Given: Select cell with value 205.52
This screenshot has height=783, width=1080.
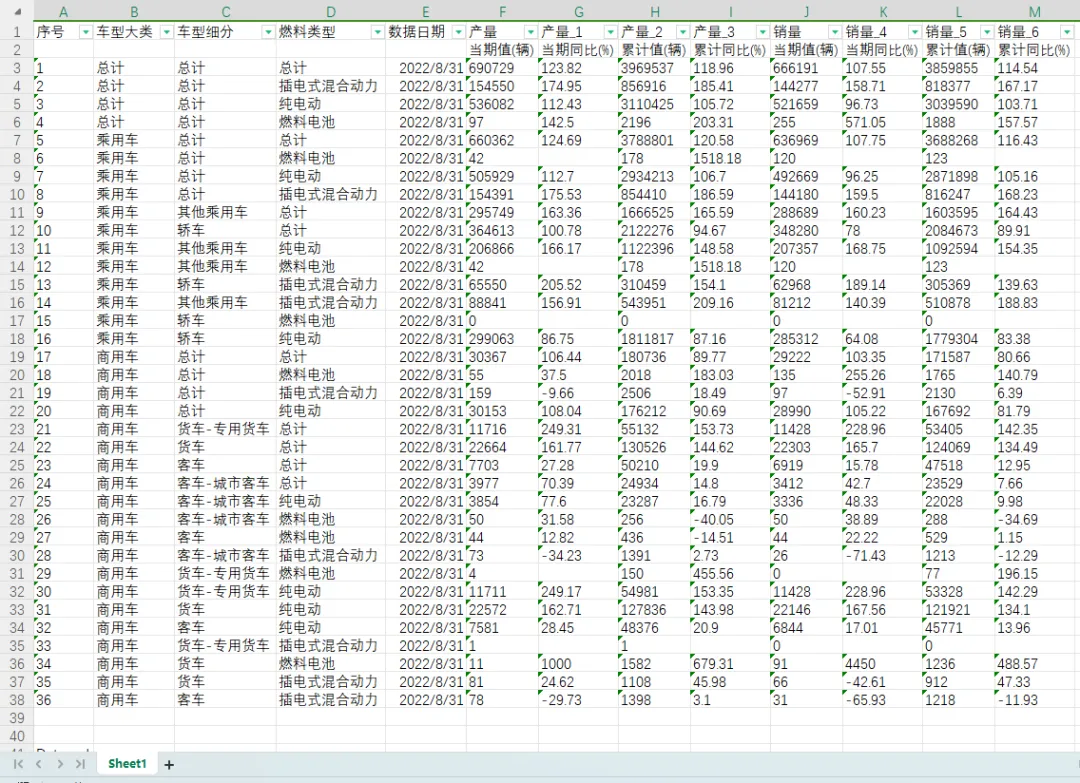Looking at the screenshot, I should [x=578, y=284].
